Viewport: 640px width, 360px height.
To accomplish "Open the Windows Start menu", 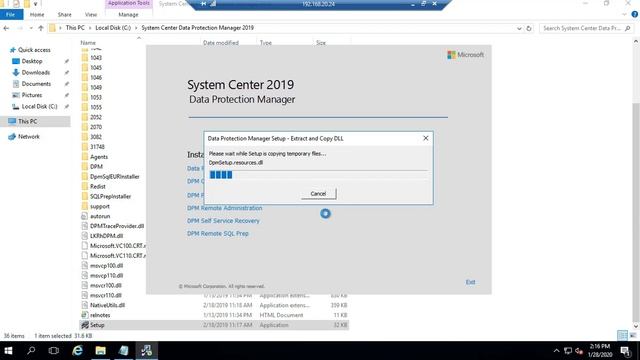I will click(x=8, y=351).
